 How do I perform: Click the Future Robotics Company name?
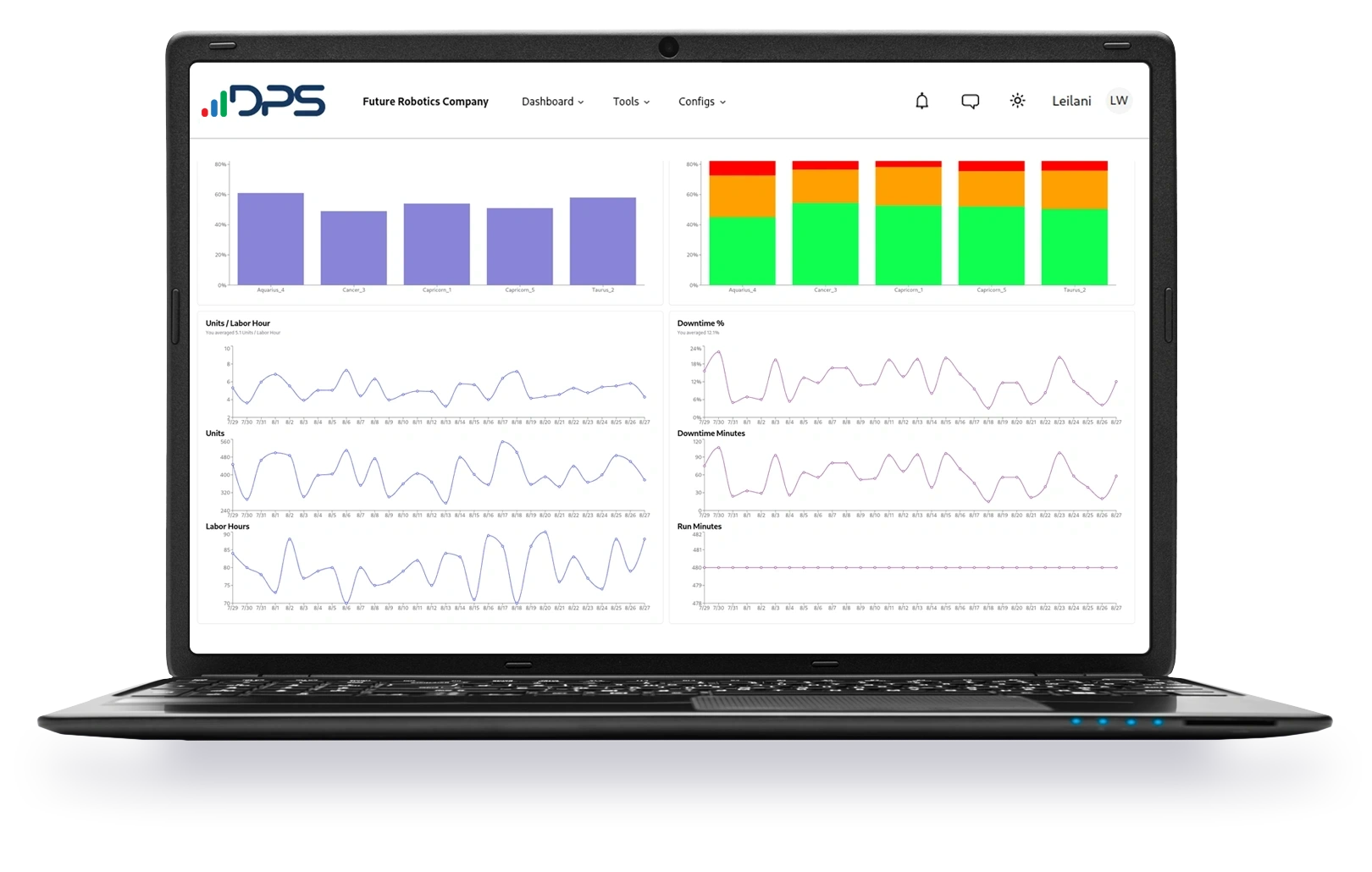425,102
